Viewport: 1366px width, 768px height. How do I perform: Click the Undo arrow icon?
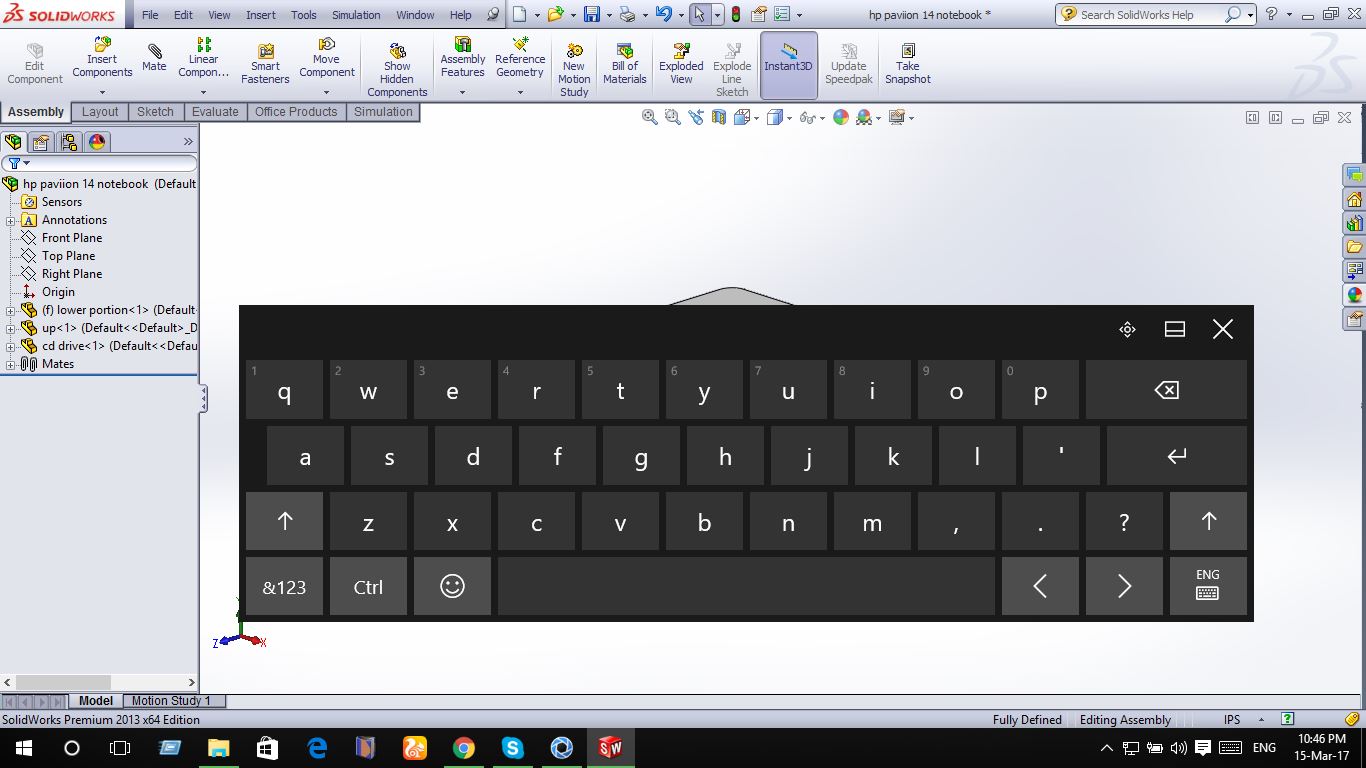[x=663, y=15]
